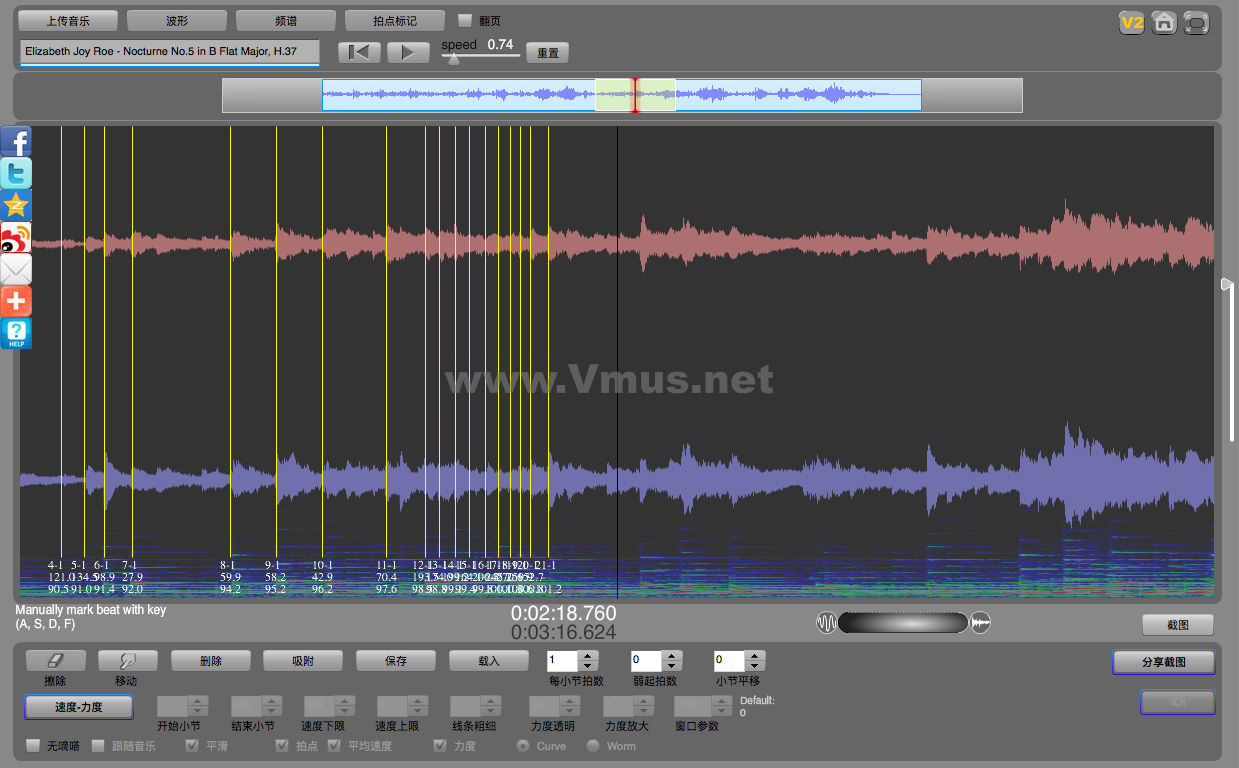Toggle the 跟随音乐 follow music checkbox

(x=98, y=746)
